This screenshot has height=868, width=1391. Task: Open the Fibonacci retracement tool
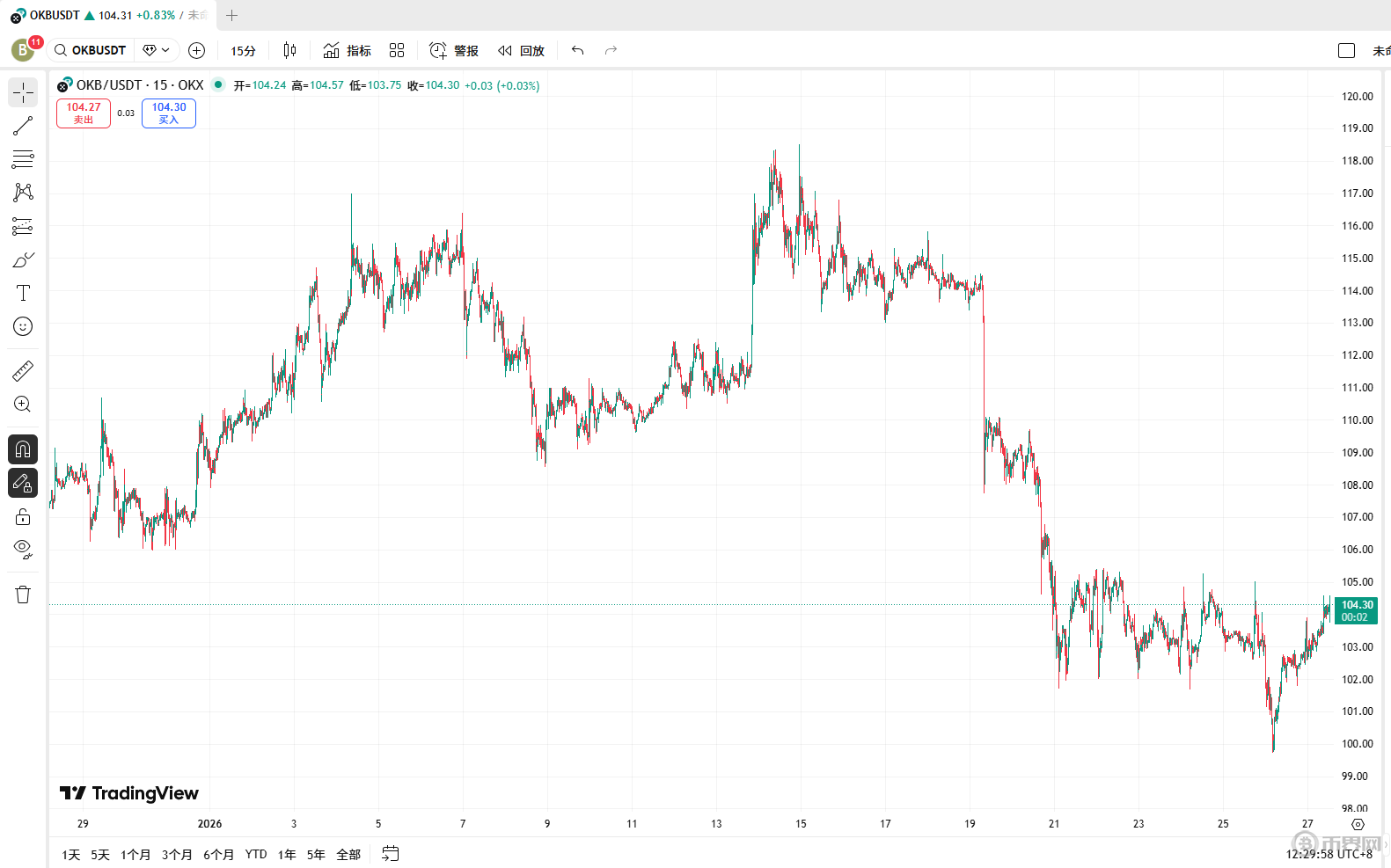pyautogui.click(x=23, y=159)
